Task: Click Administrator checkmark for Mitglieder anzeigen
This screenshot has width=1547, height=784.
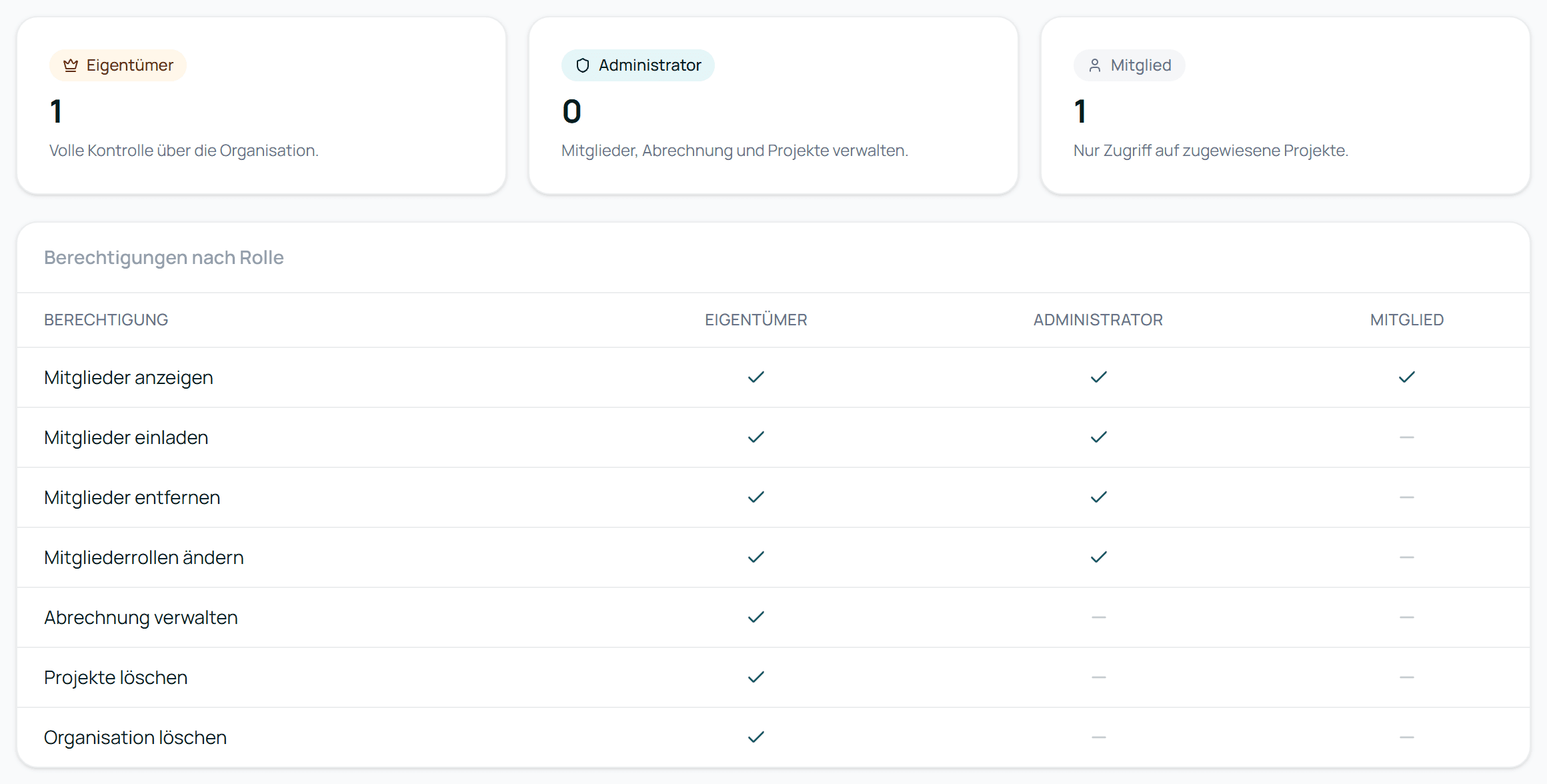Action: click(x=1099, y=377)
